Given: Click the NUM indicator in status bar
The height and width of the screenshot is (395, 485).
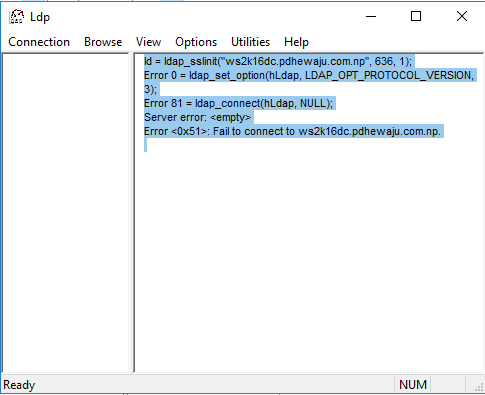Looking at the screenshot, I should coord(413,385).
